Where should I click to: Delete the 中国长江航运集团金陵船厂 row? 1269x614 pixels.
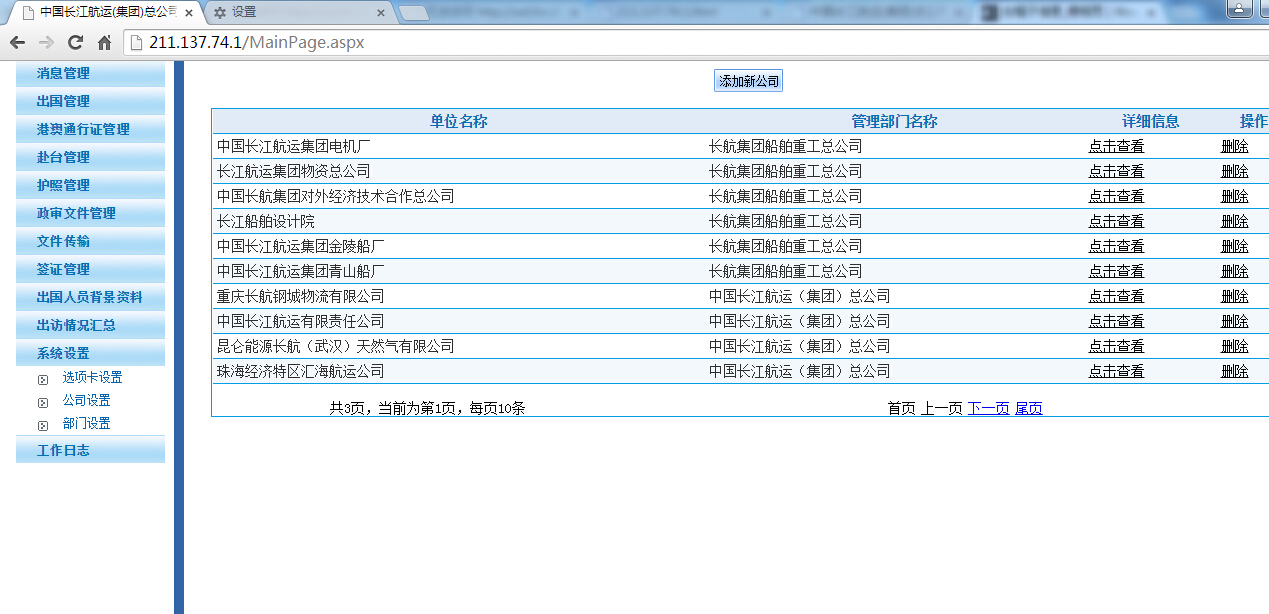1235,246
